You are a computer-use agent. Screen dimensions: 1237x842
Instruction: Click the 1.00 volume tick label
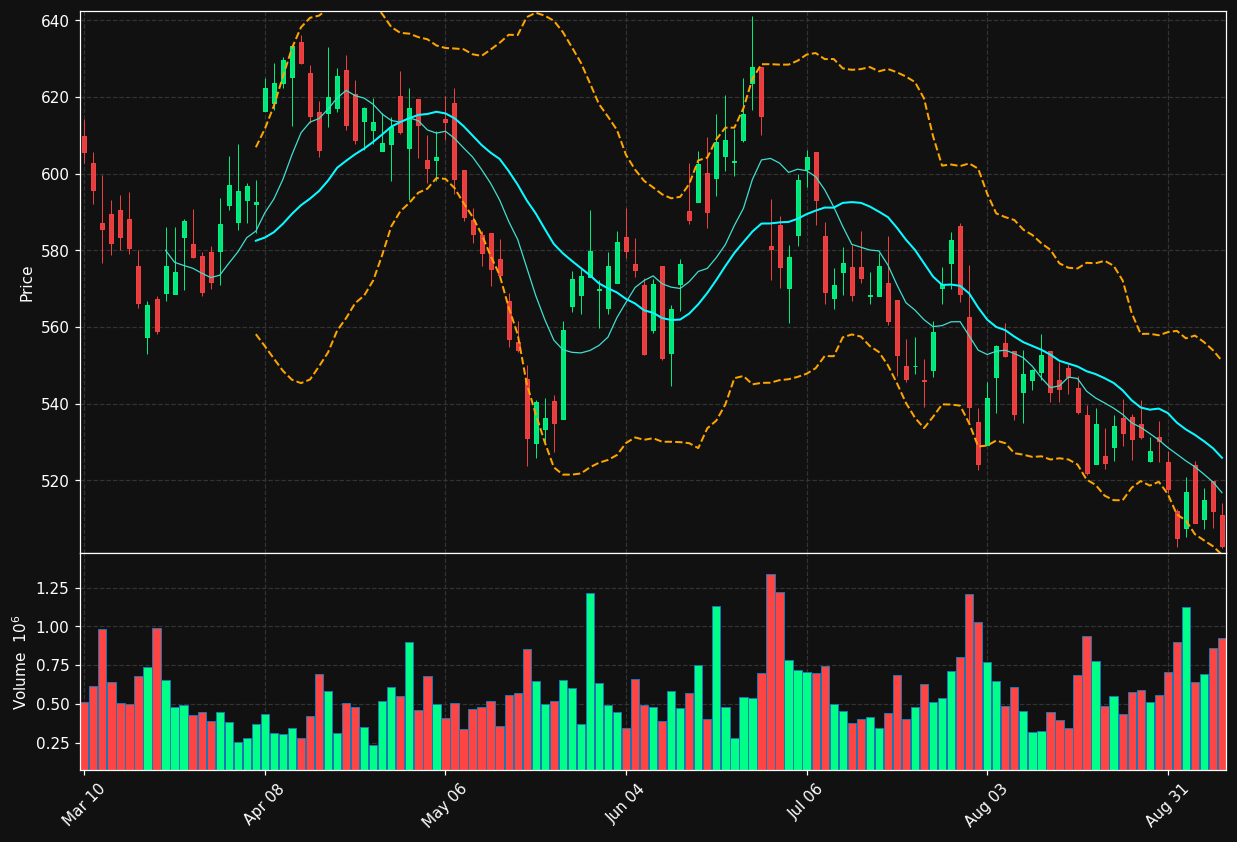click(53, 628)
